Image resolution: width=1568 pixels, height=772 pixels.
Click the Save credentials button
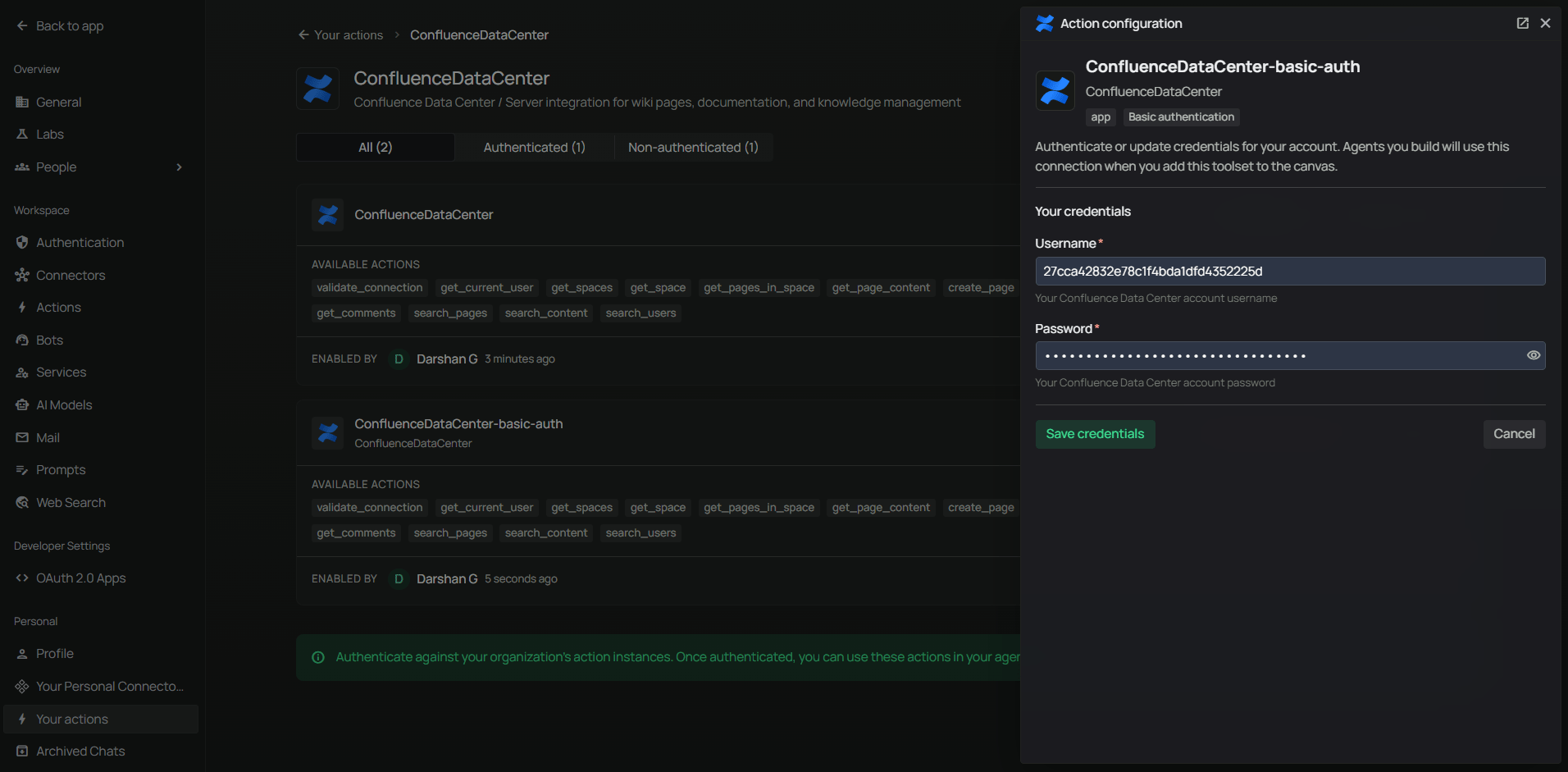(1095, 434)
